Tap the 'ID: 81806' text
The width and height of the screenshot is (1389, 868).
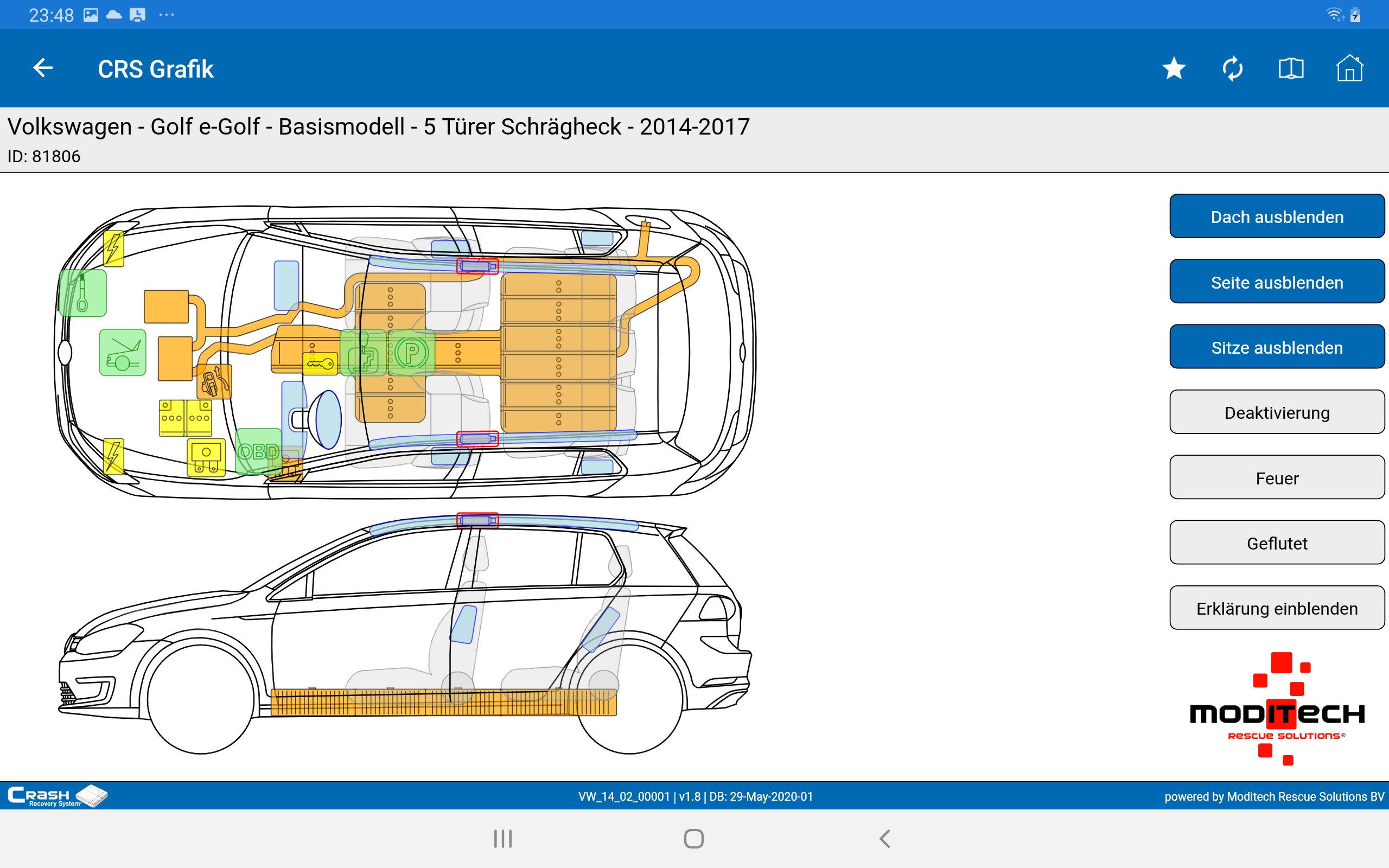tap(43, 156)
